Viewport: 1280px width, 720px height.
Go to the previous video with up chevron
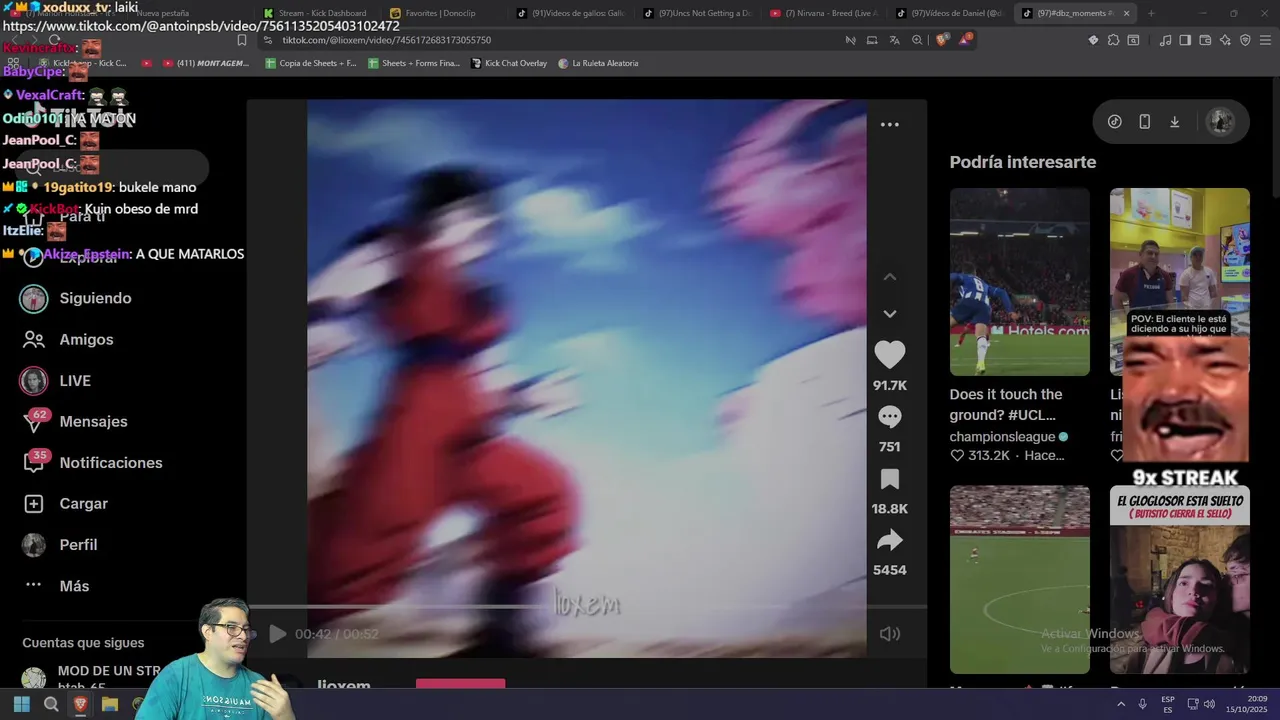(889, 277)
